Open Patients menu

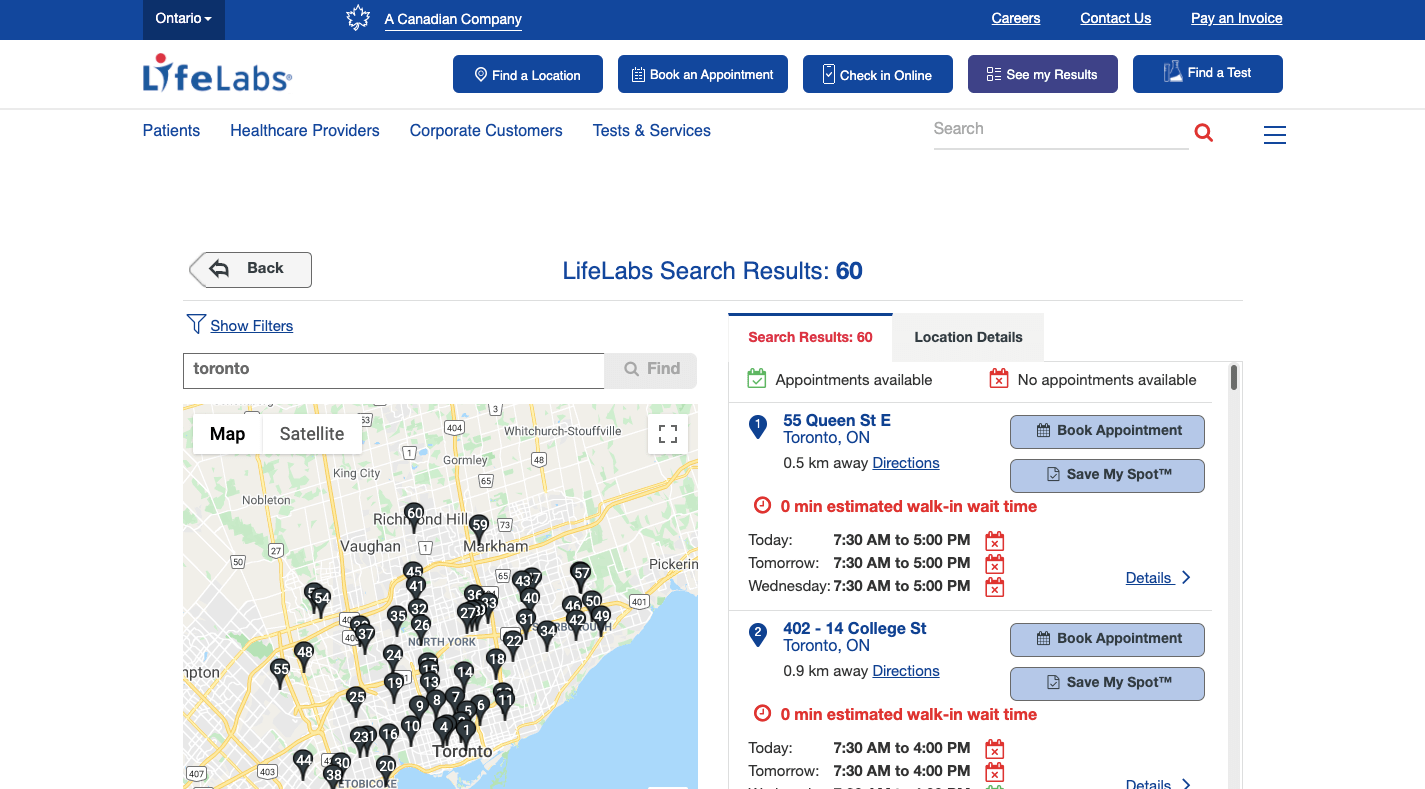[x=171, y=130]
